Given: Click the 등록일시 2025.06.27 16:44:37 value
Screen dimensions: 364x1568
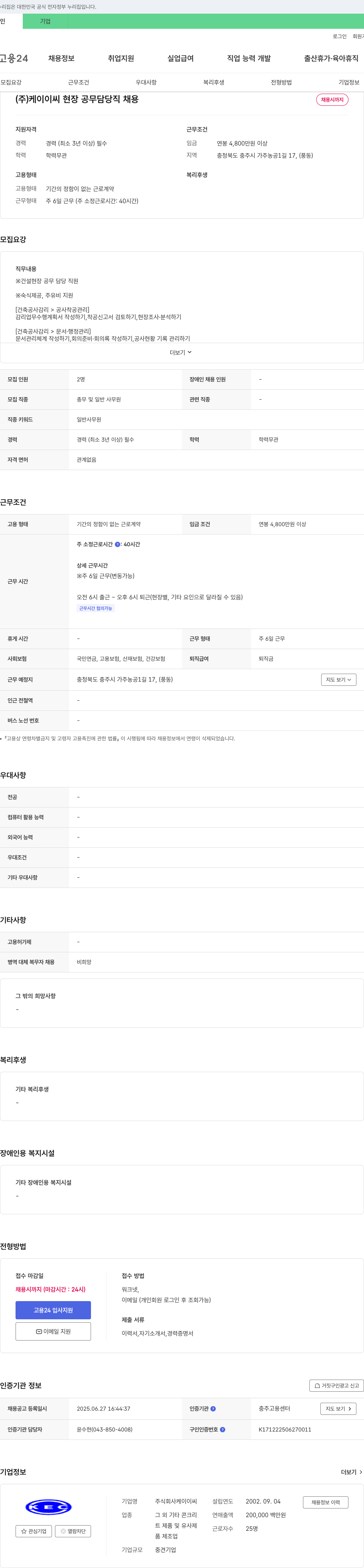Looking at the screenshot, I should tap(104, 1408).
